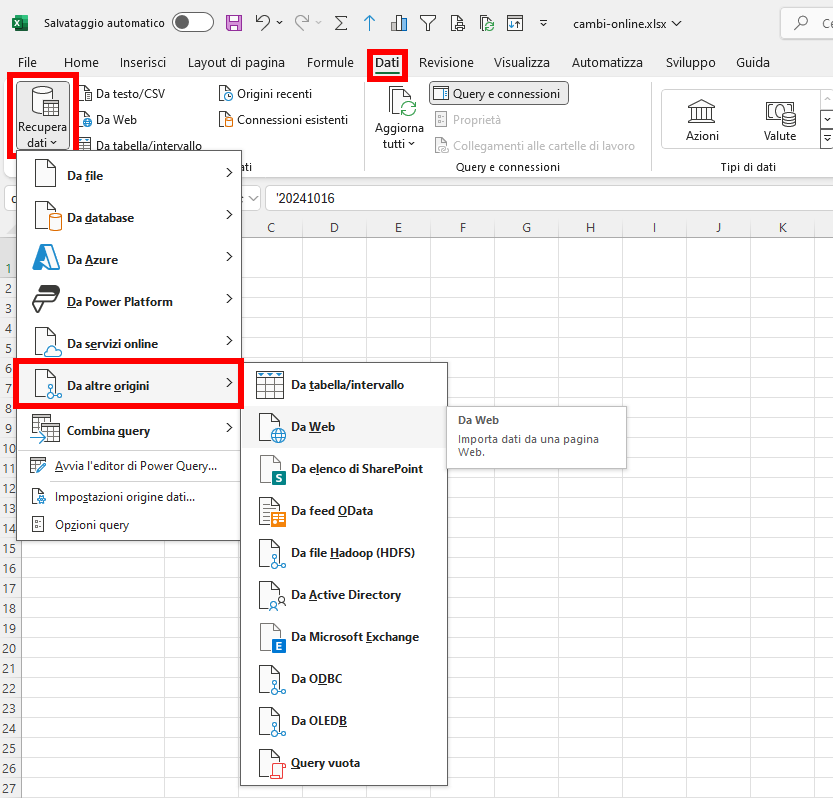833x798 pixels.
Task: Open Impostazioni origine dati
Action: [130, 497]
